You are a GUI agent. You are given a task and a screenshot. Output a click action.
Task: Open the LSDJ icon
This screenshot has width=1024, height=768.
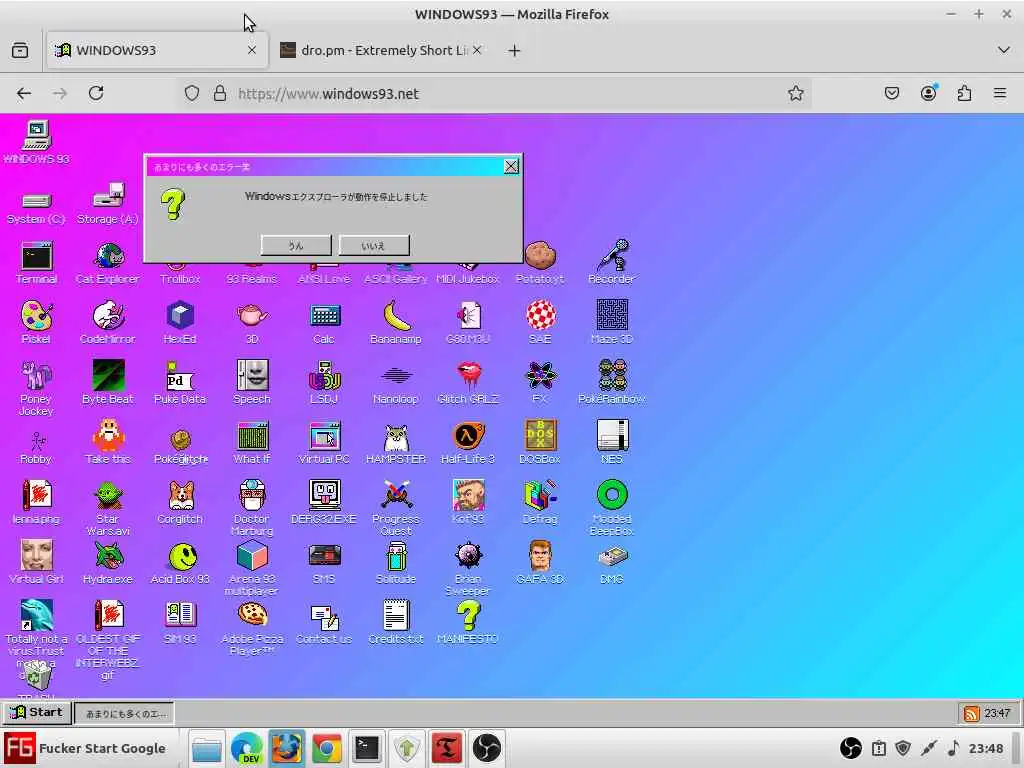pos(324,383)
